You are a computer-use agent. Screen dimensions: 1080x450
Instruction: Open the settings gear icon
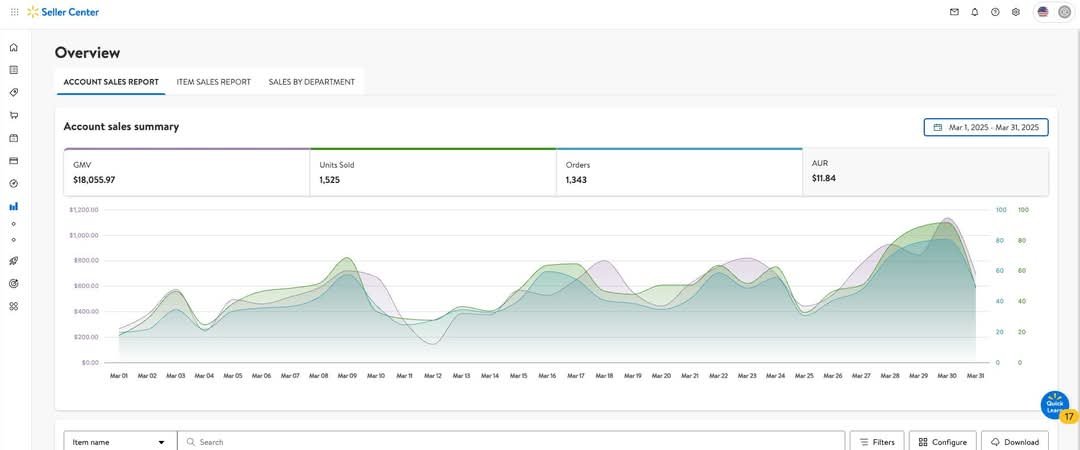1015,12
